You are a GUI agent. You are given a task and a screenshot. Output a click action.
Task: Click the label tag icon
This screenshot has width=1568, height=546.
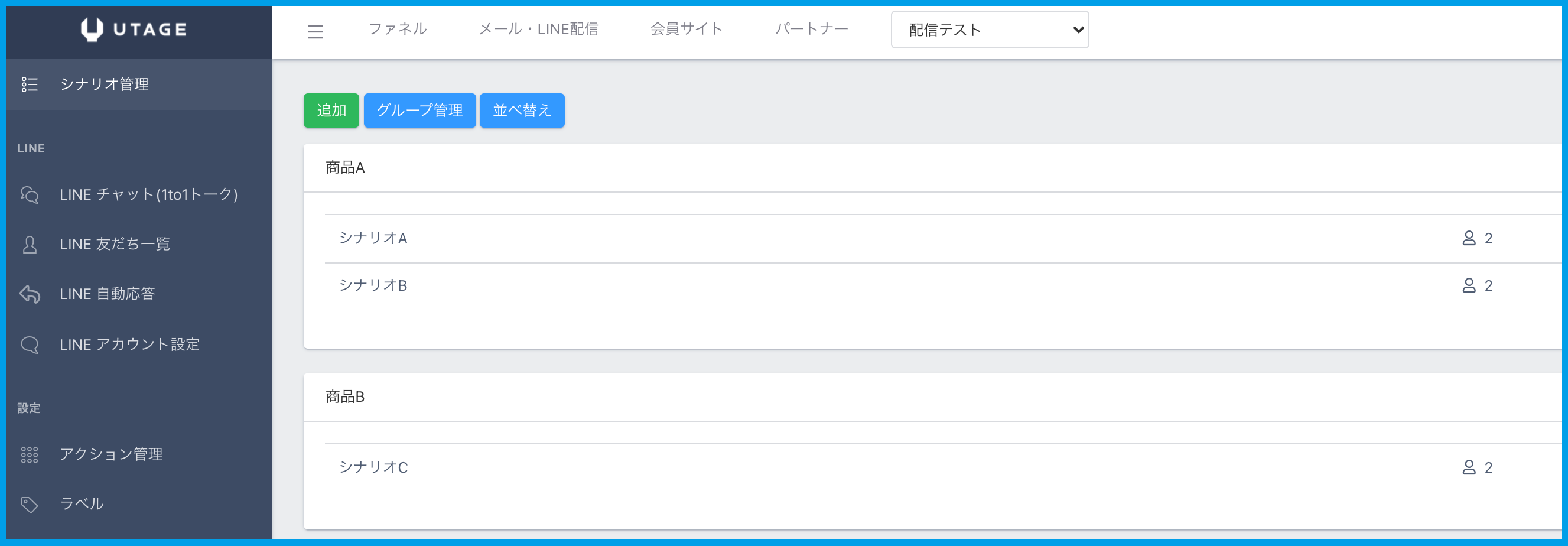click(x=29, y=504)
